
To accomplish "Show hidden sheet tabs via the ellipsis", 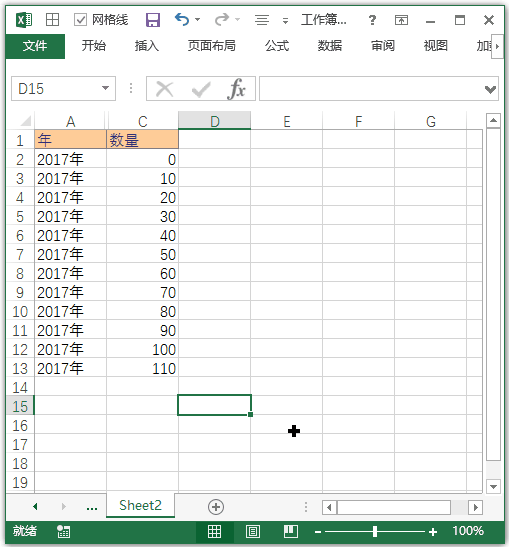I will coord(92,508).
